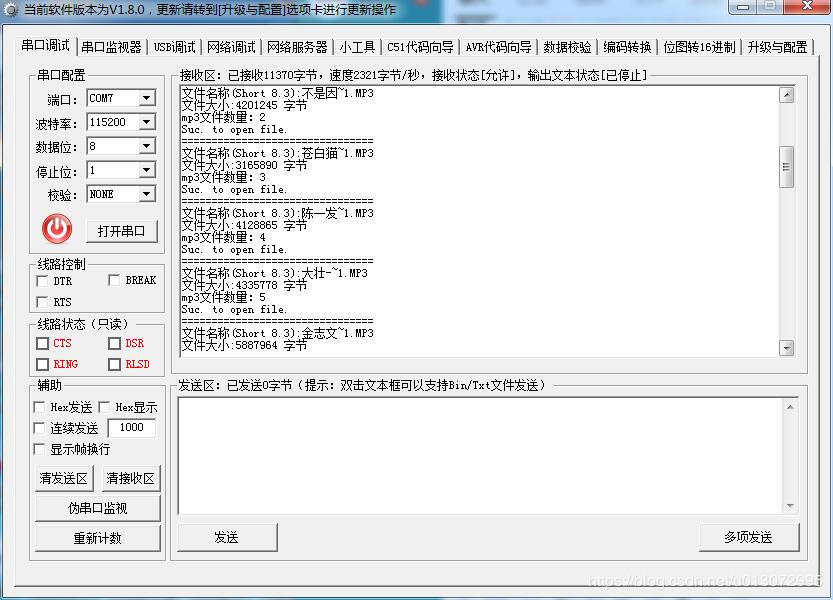The image size is (833, 600).
Task: Select the 小工具 tab
Action: pos(357,47)
